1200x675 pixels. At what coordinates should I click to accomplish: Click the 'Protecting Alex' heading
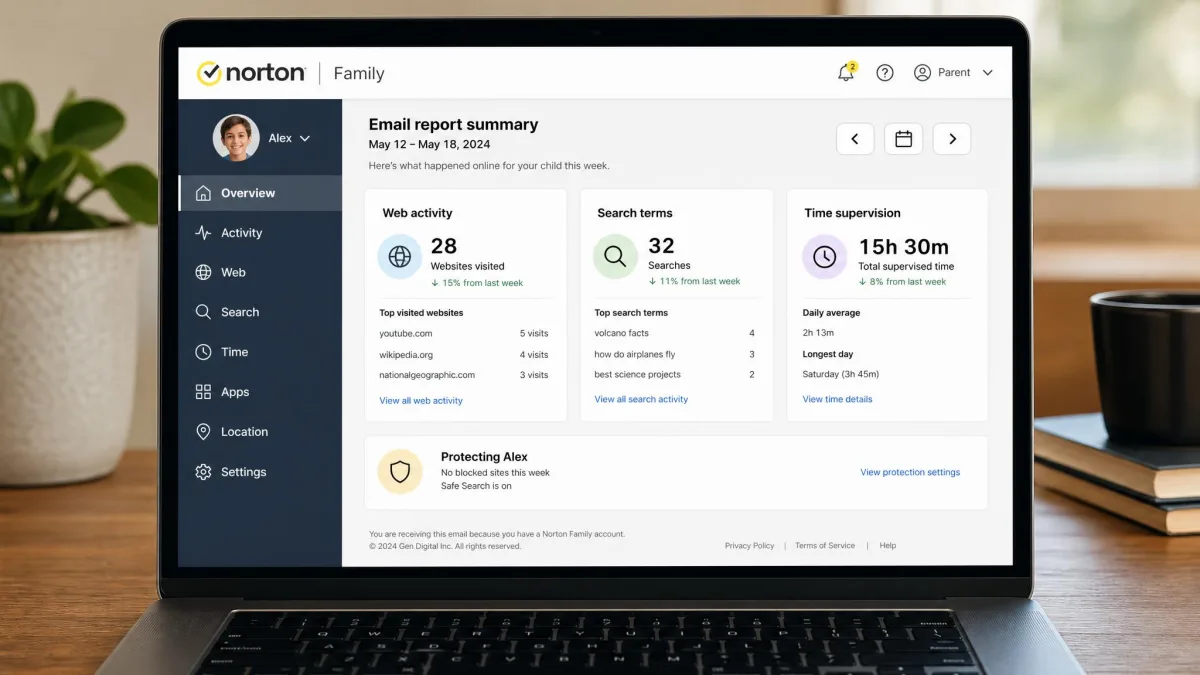coord(484,457)
